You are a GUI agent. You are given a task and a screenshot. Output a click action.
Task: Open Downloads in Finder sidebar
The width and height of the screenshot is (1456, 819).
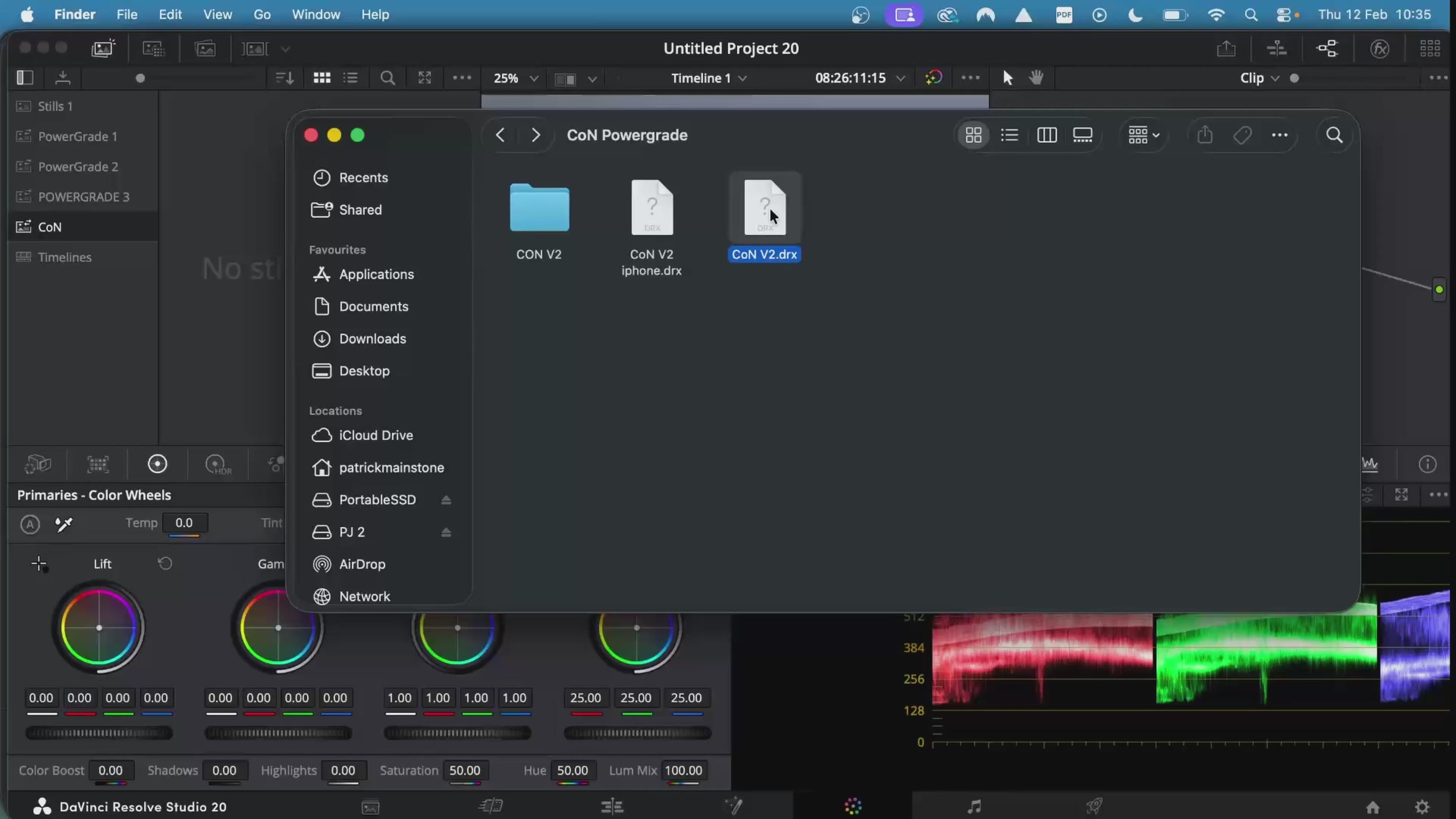[x=372, y=338]
